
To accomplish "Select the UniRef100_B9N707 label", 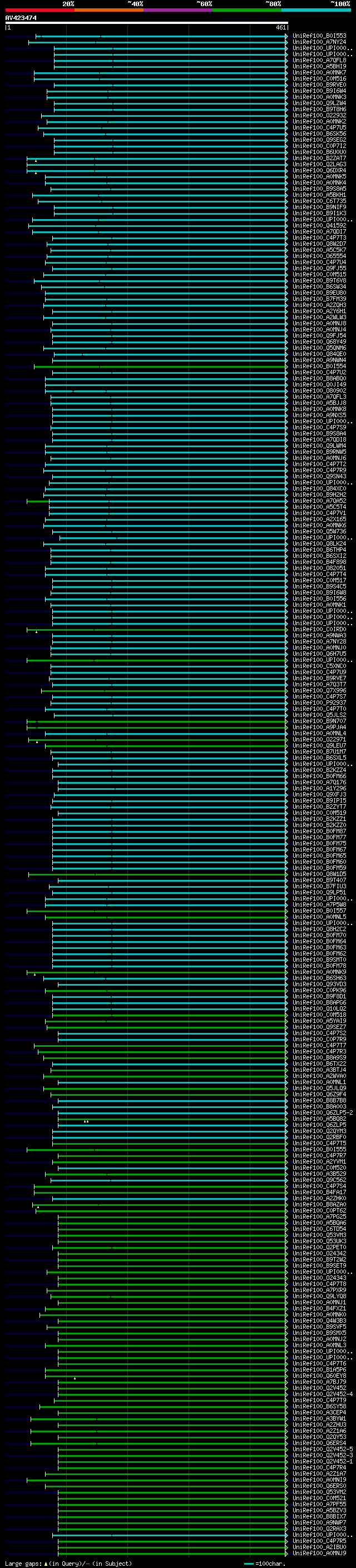I will click(319, 721).
